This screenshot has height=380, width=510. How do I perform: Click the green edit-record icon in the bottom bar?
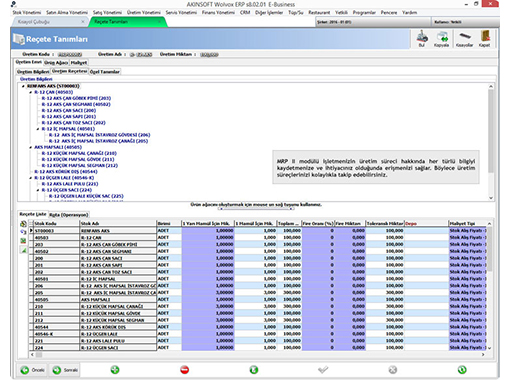[254, 370]
